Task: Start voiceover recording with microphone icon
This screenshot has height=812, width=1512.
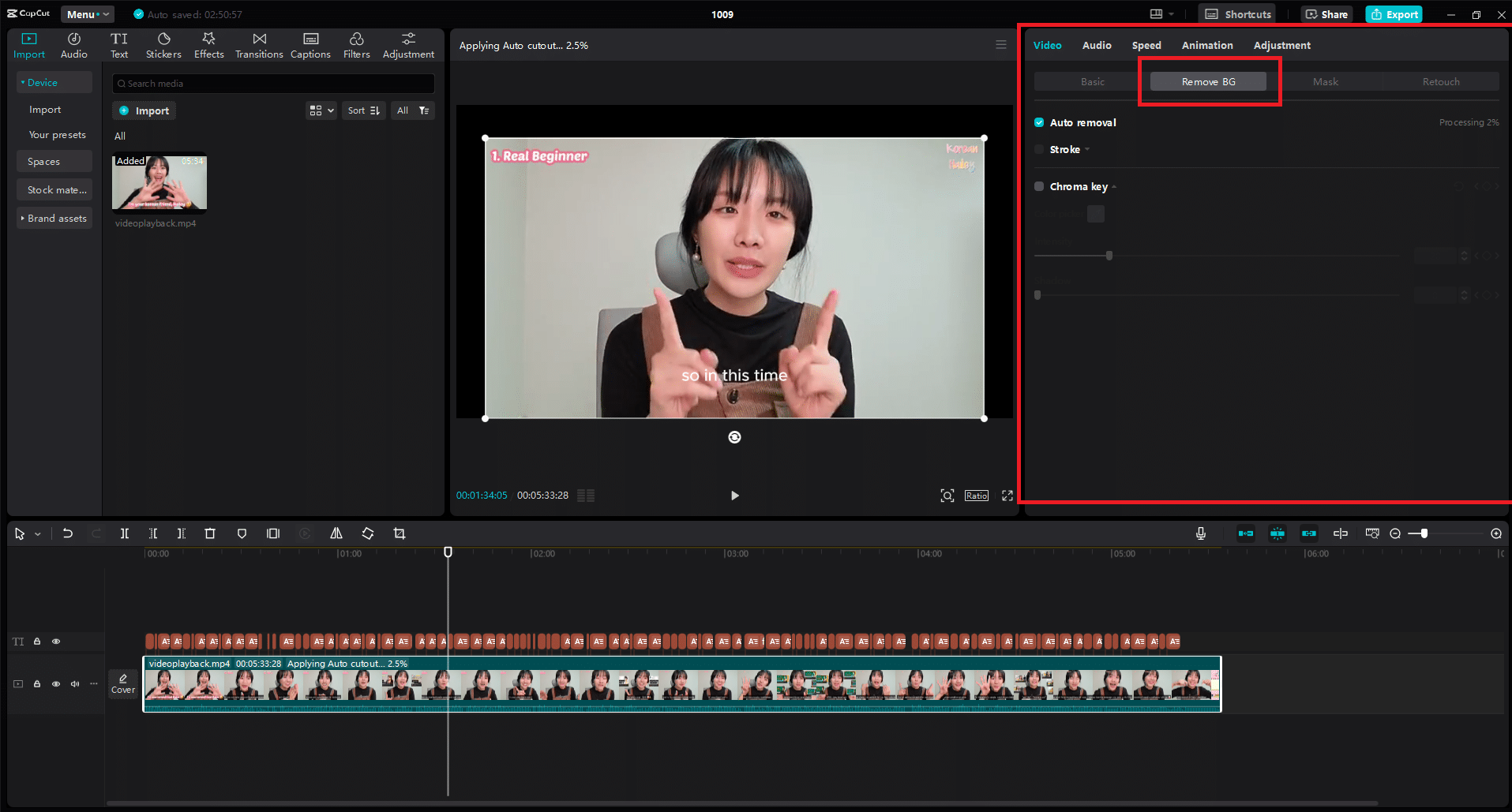Action: pos(1200,533)
